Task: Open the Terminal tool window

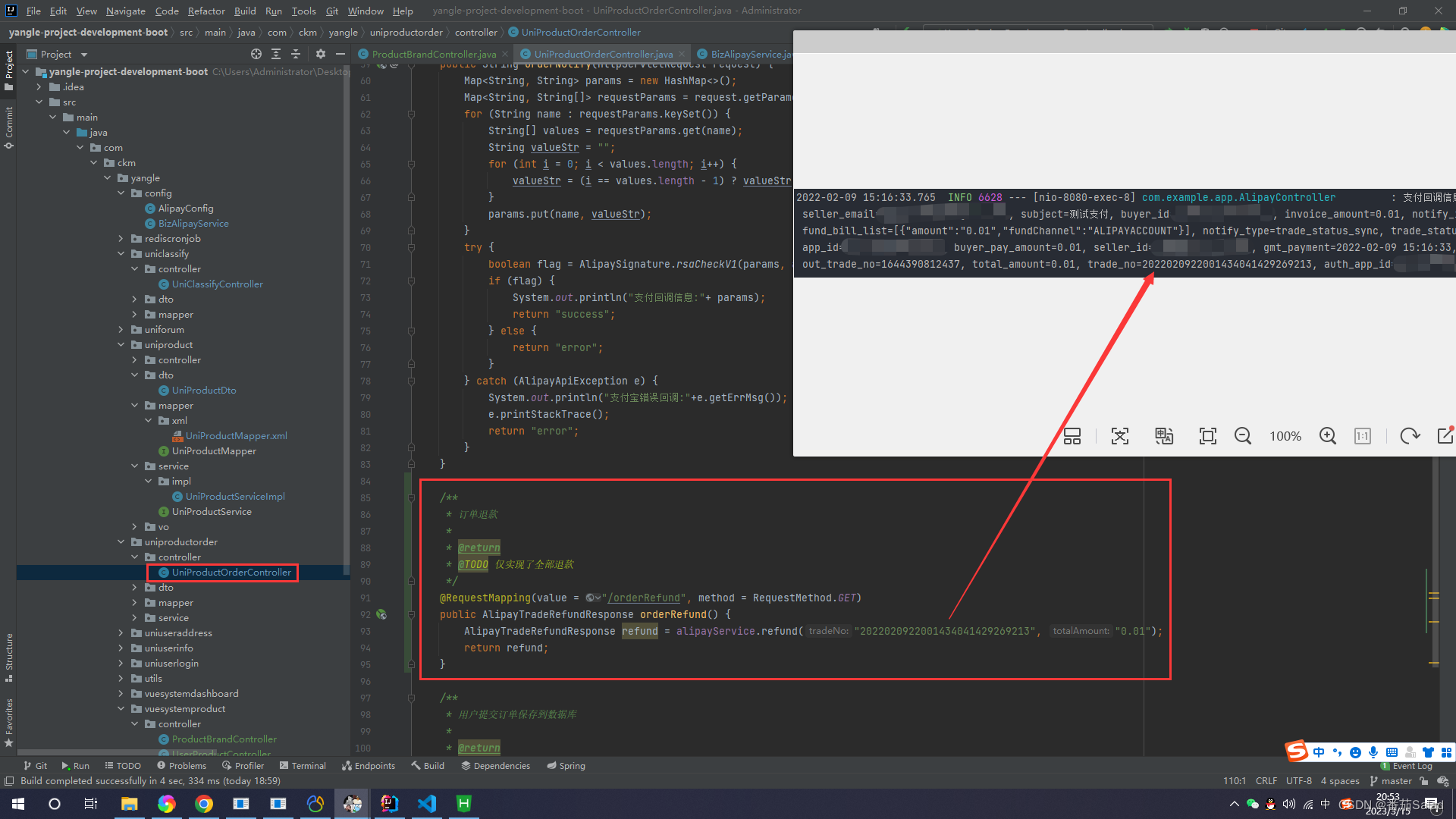Action: [303, 766]
